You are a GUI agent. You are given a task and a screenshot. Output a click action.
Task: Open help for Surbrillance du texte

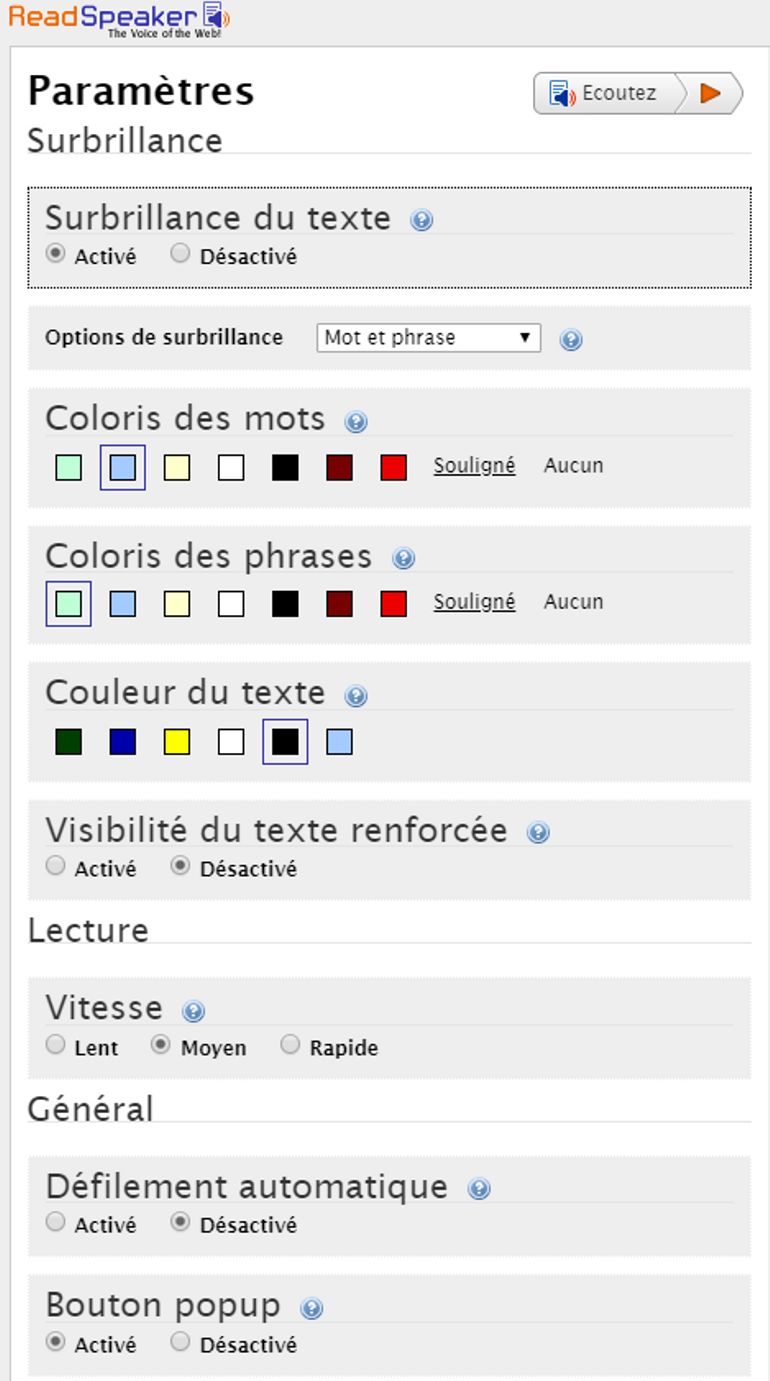click(420, 219)
